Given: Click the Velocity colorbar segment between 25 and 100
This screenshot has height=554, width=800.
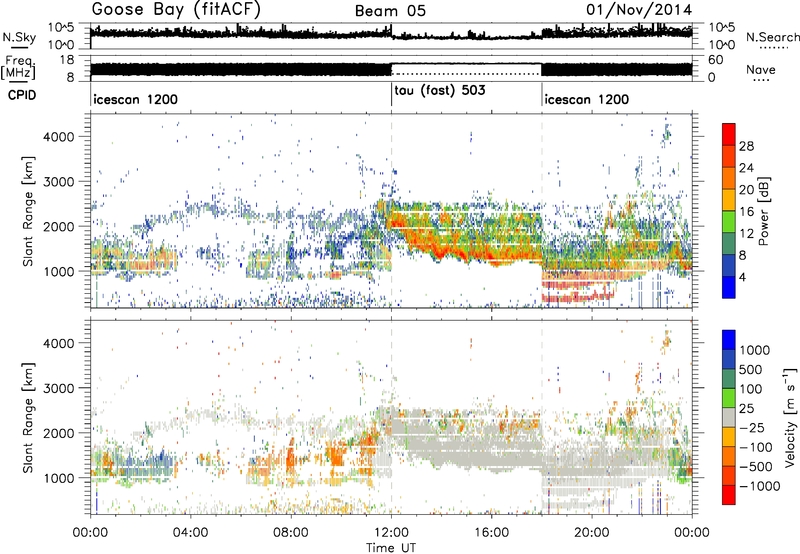Looking at the screenshot, I should coord(729,398).
